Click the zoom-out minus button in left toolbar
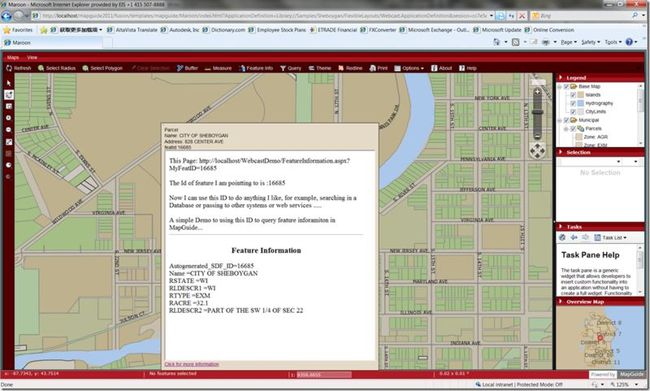 click(9, 129)
